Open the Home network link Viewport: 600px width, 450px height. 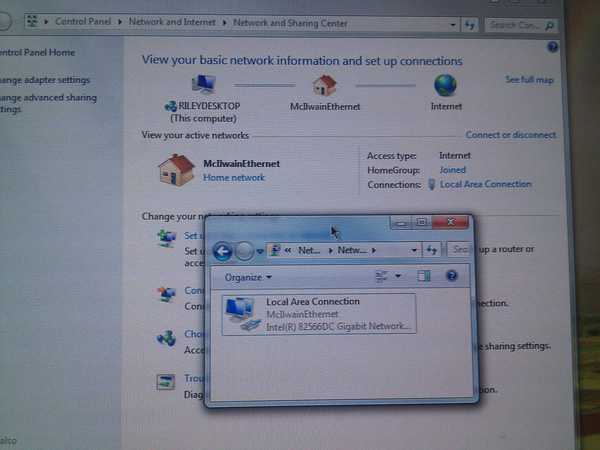234,178
